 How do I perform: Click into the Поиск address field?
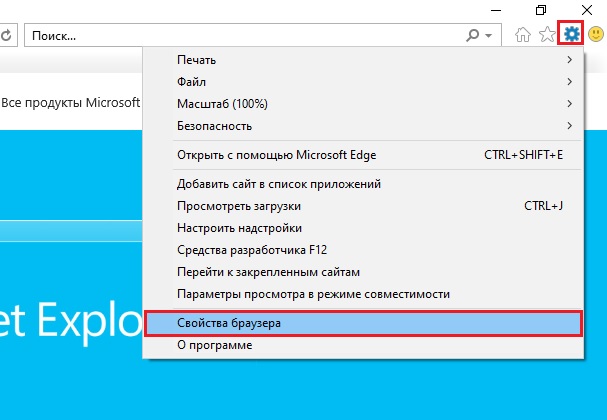(x=244, y=36)
